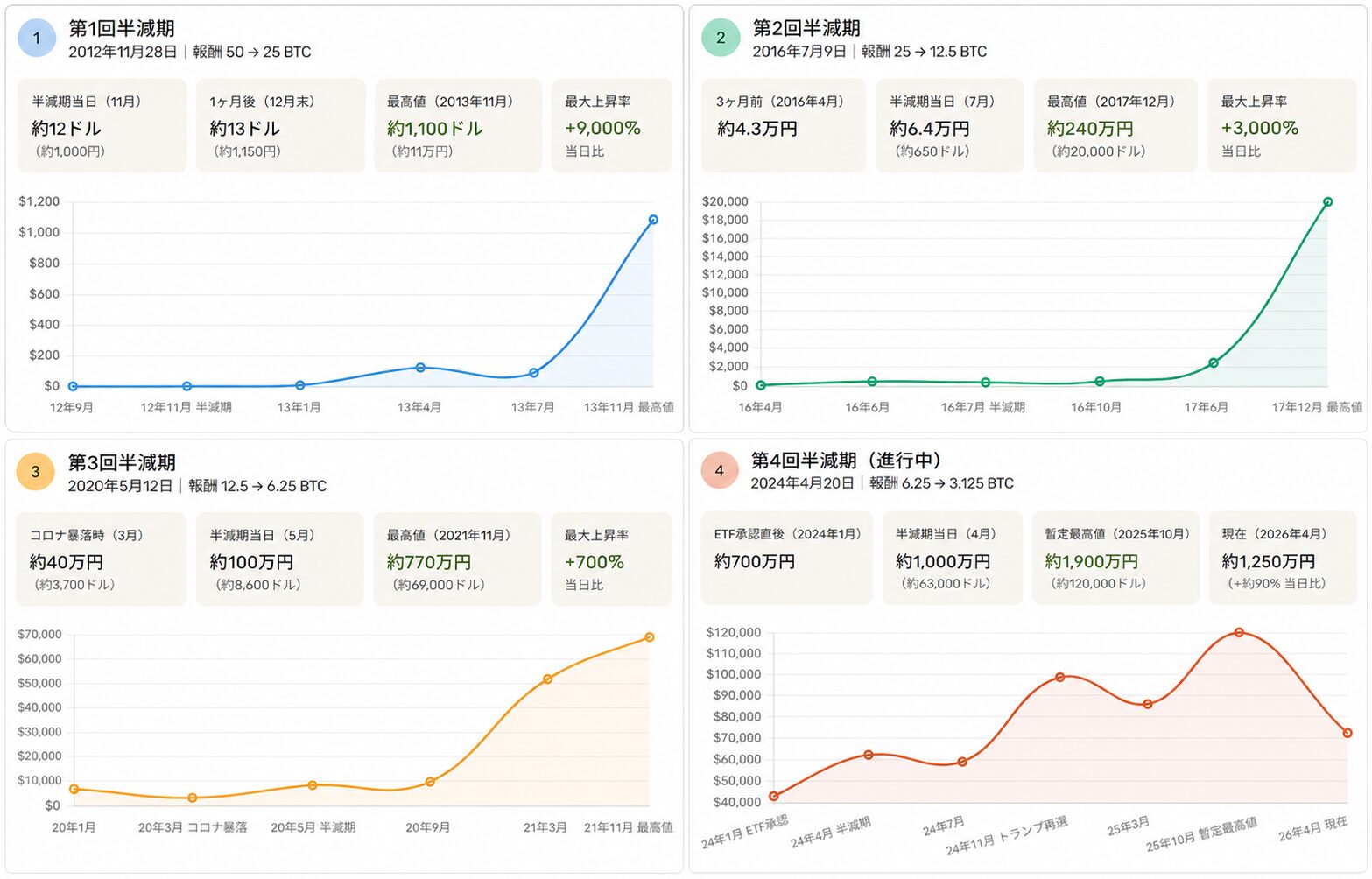Open the 現在(2026年4月) 約1,250万円 card
Image resolution: width=1372 pixels, height=879 pixels.
1282,559
